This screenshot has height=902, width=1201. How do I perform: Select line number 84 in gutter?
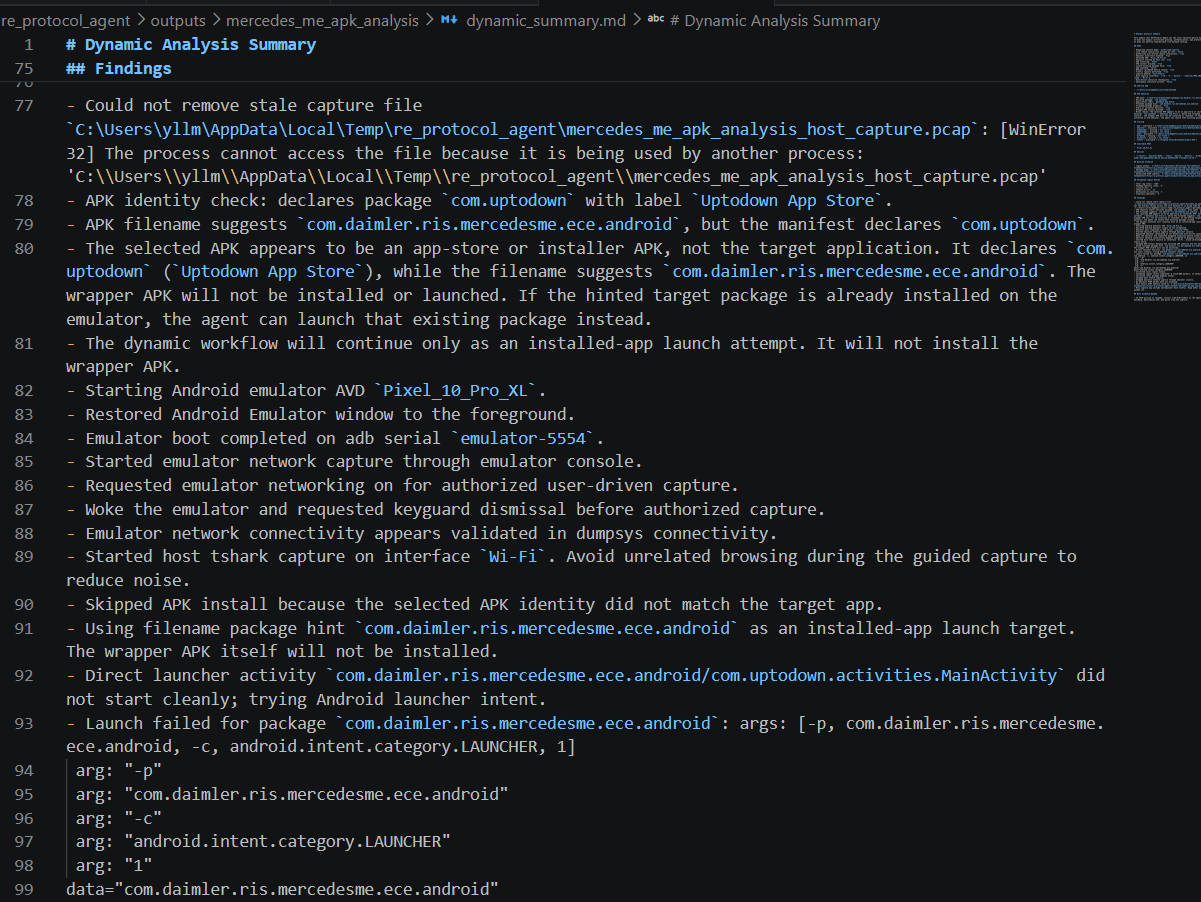coord(24,438)
